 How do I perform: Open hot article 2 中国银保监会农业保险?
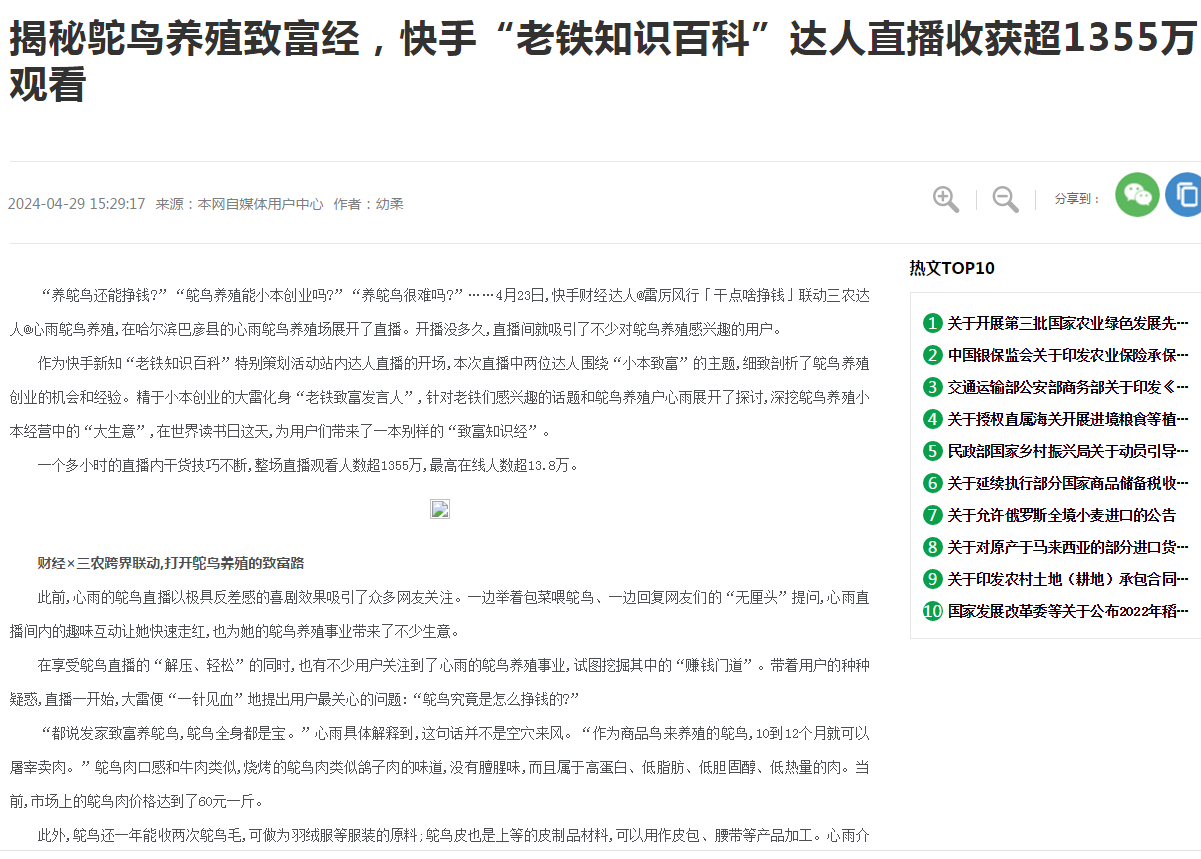[x=1068, y=355]
